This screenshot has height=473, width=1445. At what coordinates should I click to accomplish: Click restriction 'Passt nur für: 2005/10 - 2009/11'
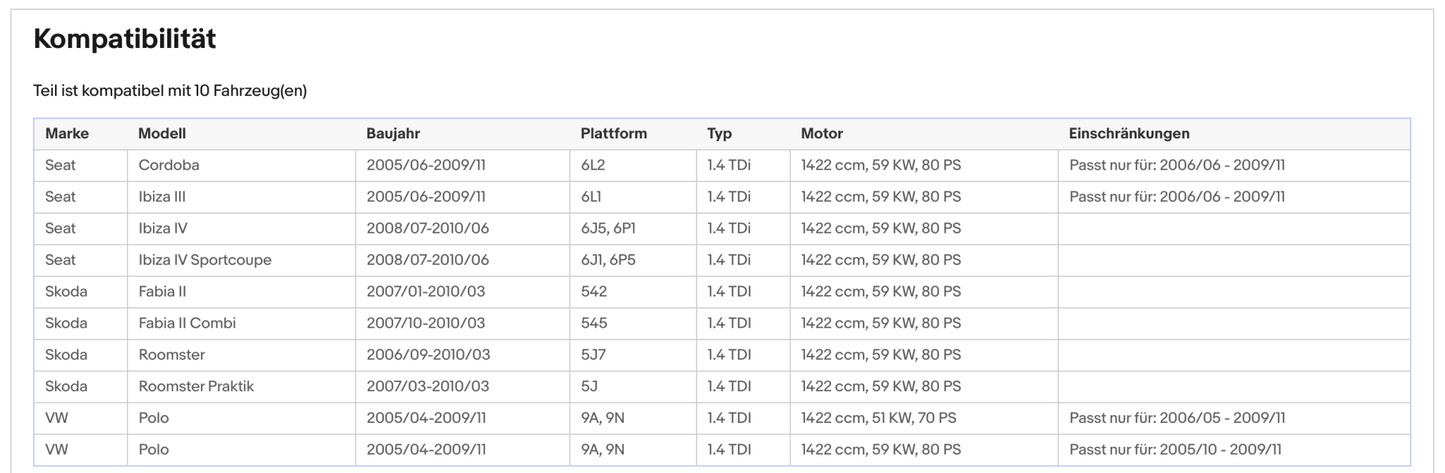1175,450
